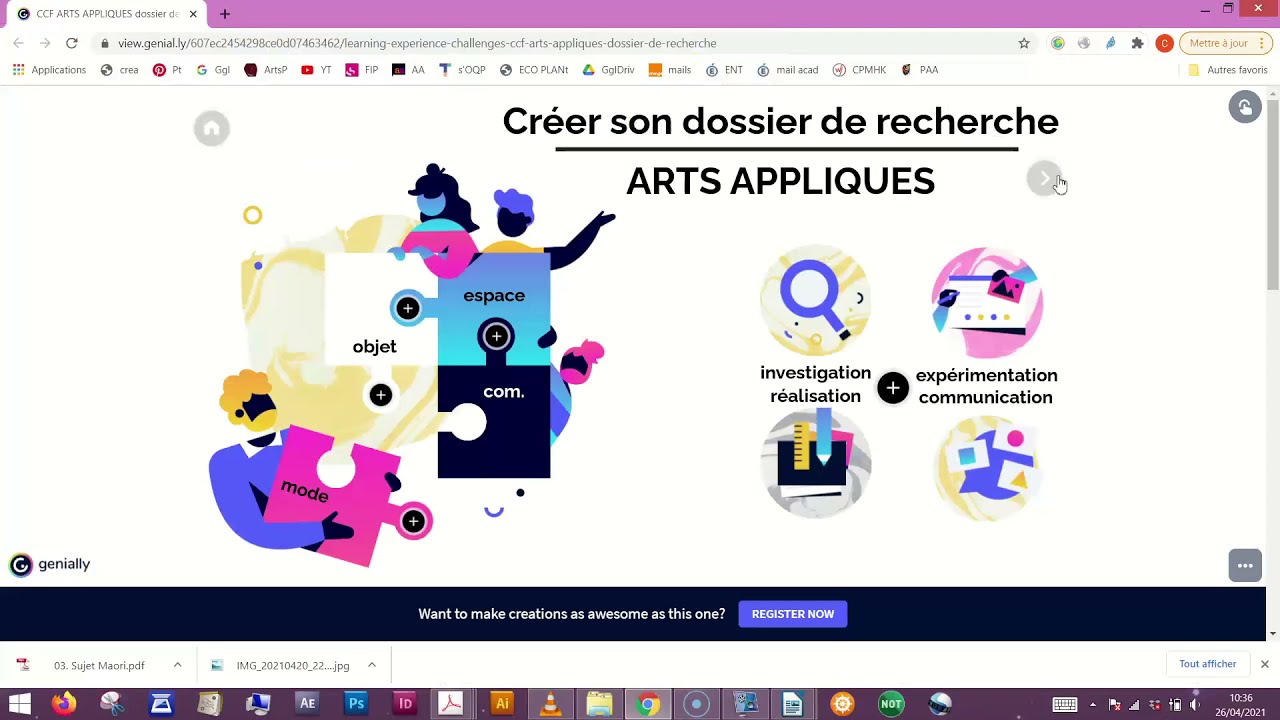This screenshot has height=720, width=1280.
Task: Open VLC from the taskbar
Action: [x=550, y=704]
